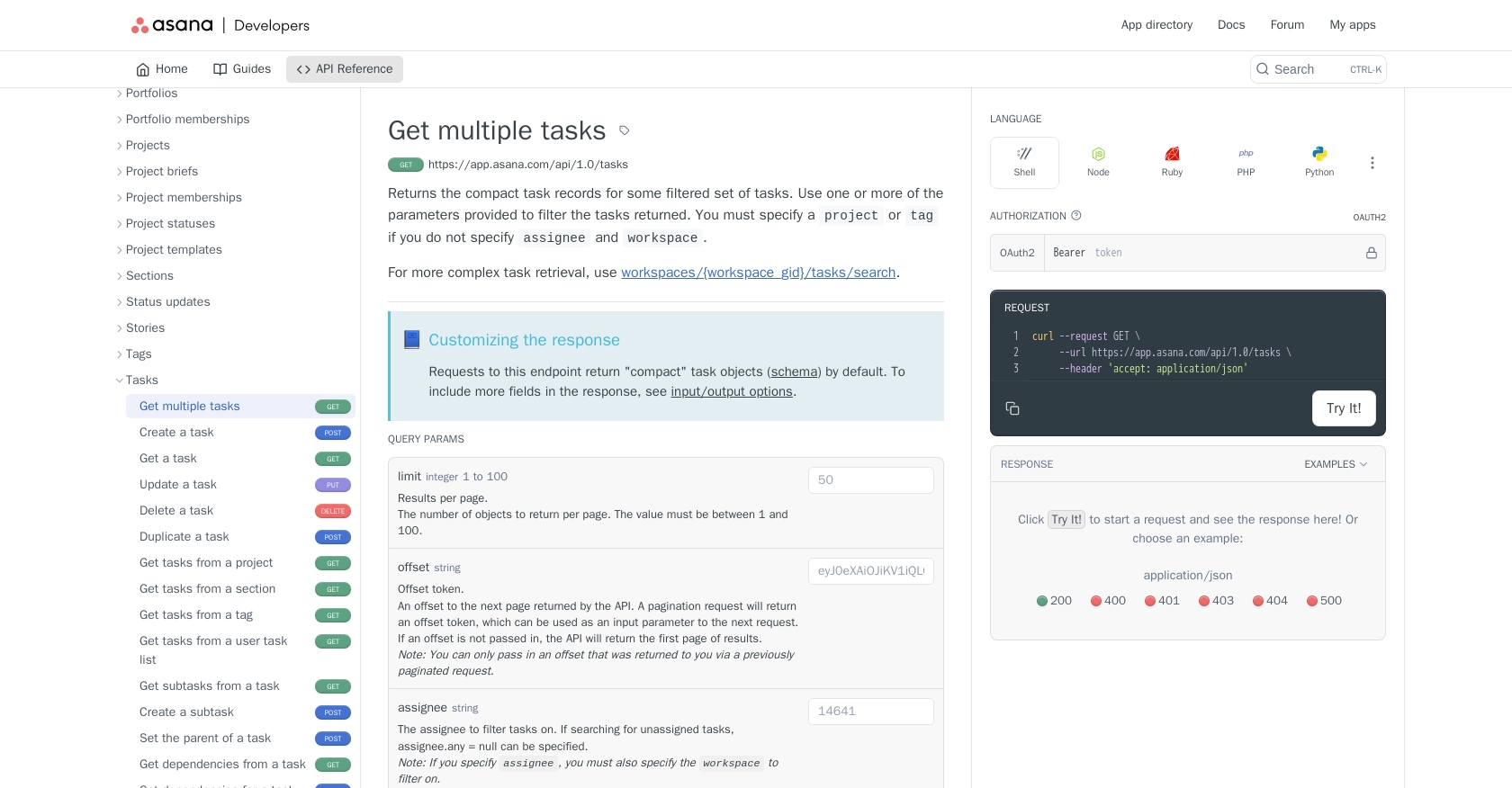This screenshot has height=788, width=1512.
Task: Select the Shell language icon
Action: [1024, 154]
